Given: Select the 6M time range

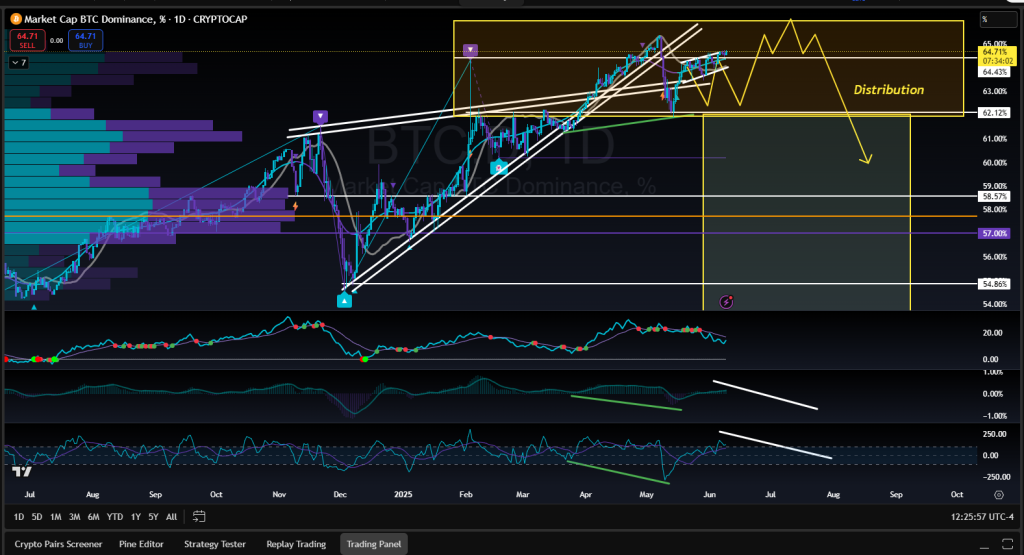Looking at the screenshot, I should (x=93, y=516).
